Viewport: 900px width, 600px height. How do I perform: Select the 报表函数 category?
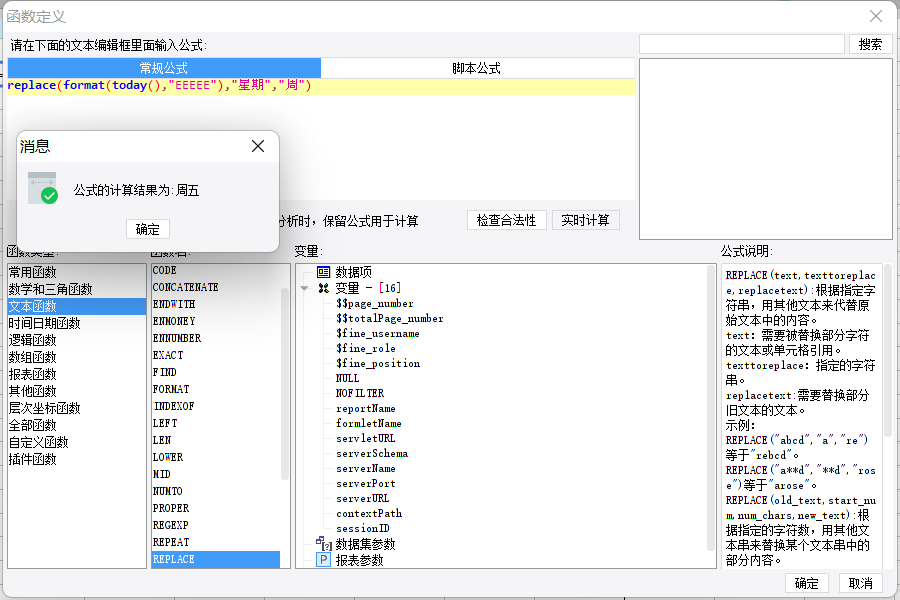click(77, 374)
